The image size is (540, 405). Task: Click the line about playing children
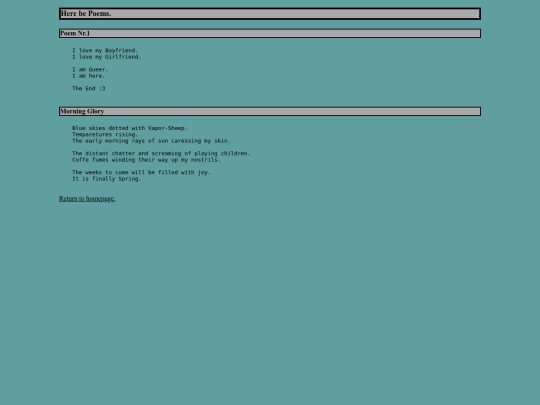(161, 153)
